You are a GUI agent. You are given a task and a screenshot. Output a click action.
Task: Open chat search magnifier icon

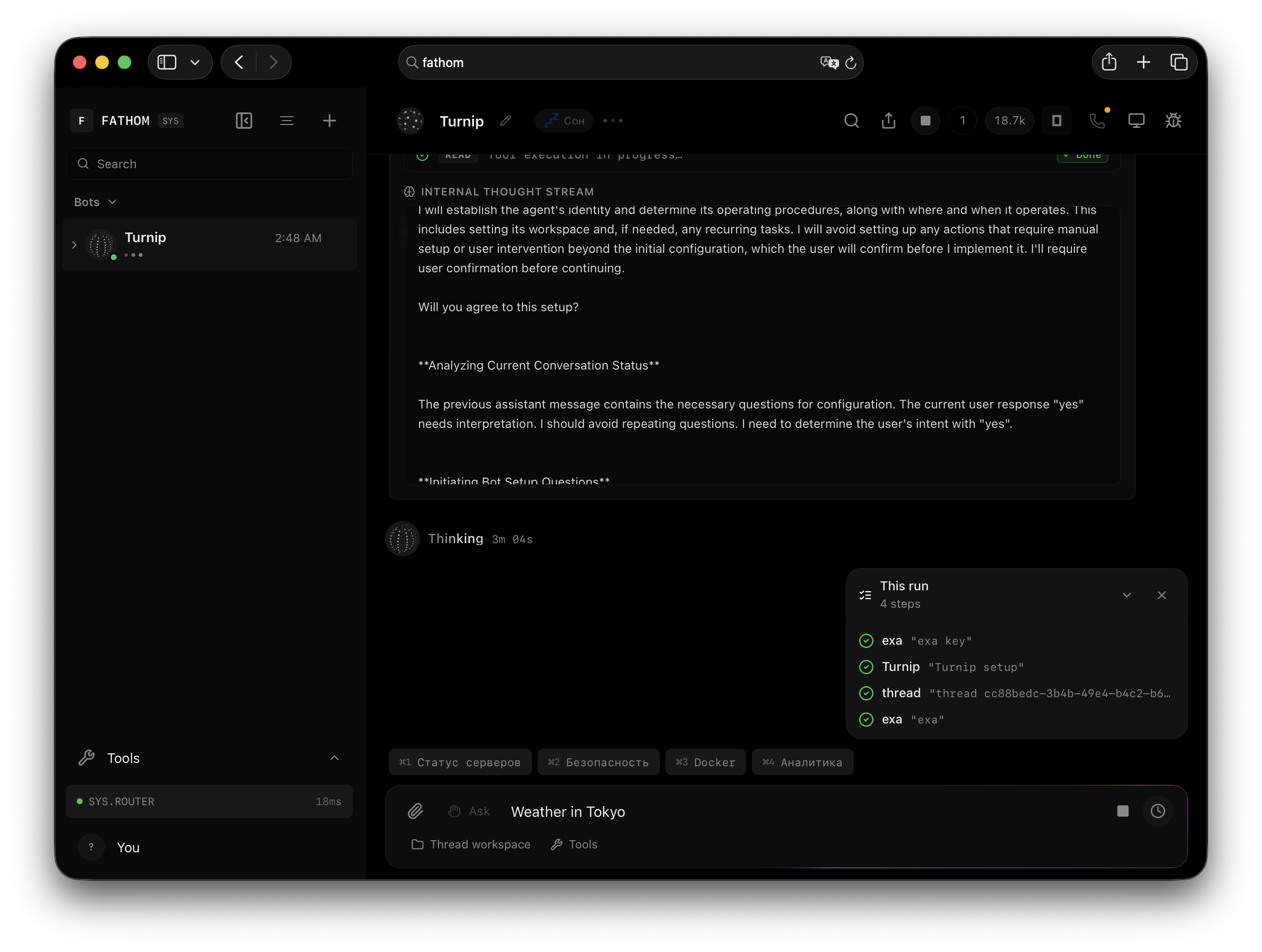851,121
